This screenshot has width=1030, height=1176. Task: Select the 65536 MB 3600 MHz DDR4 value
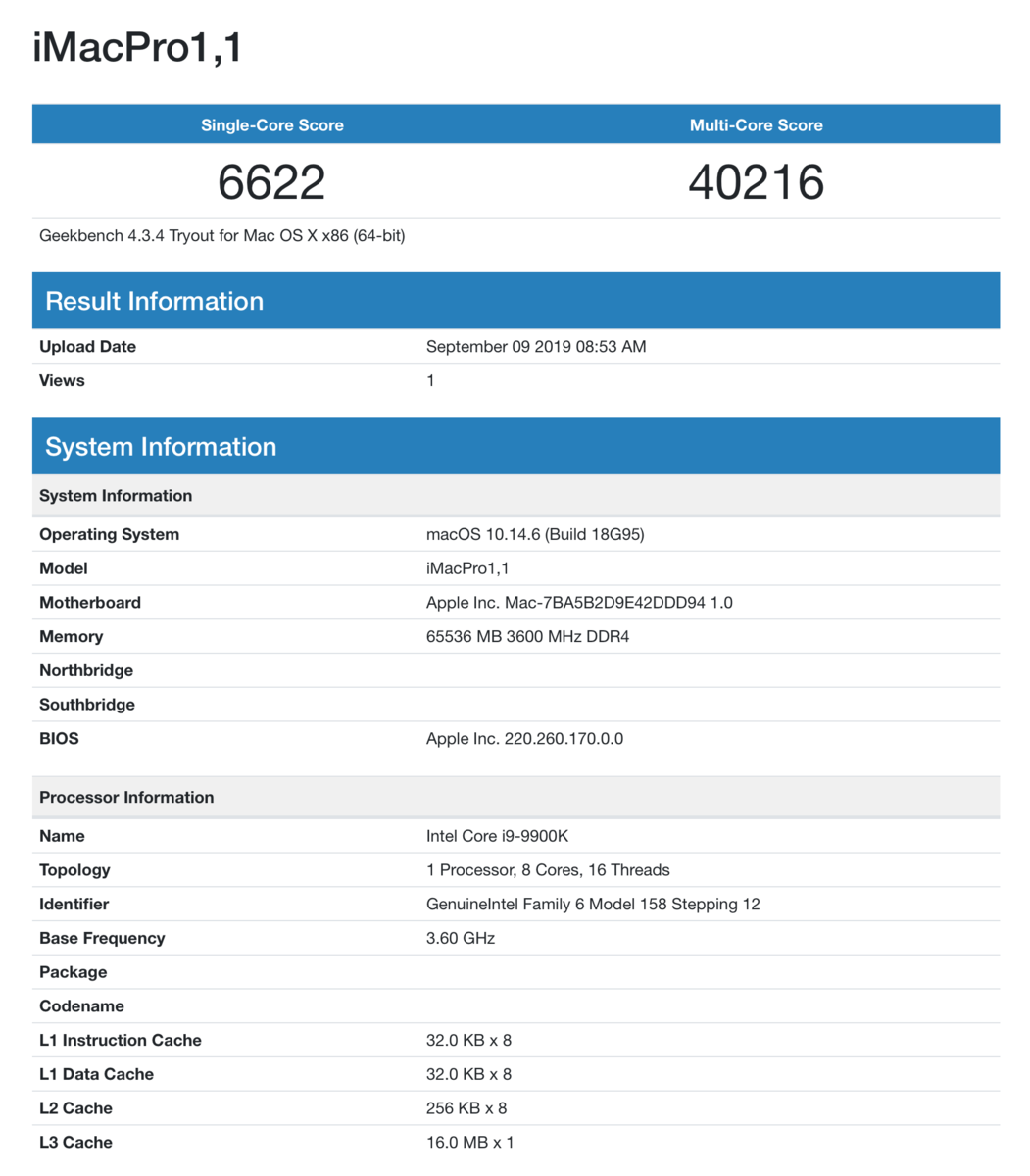[527, 637]
